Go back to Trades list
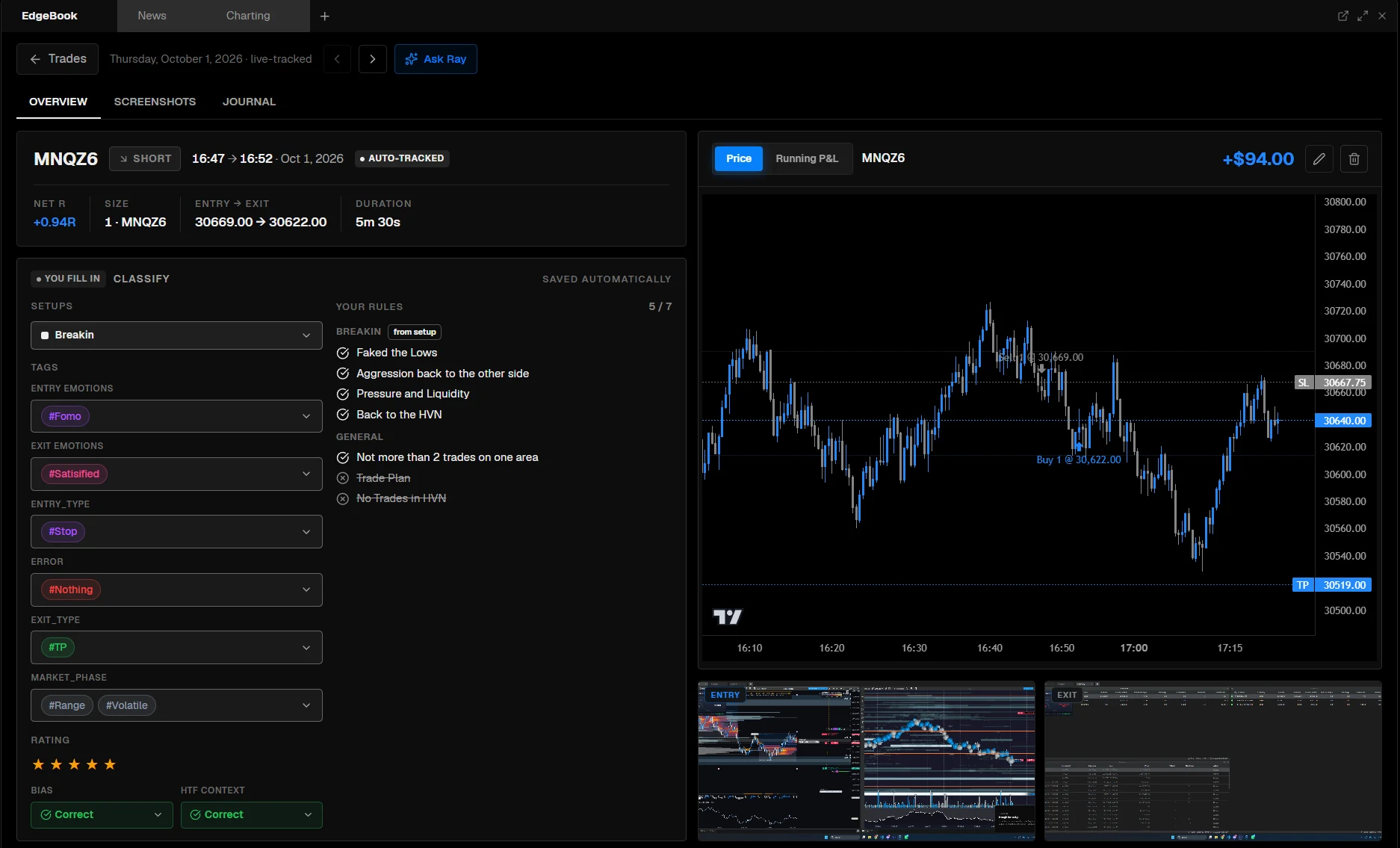 58,59
